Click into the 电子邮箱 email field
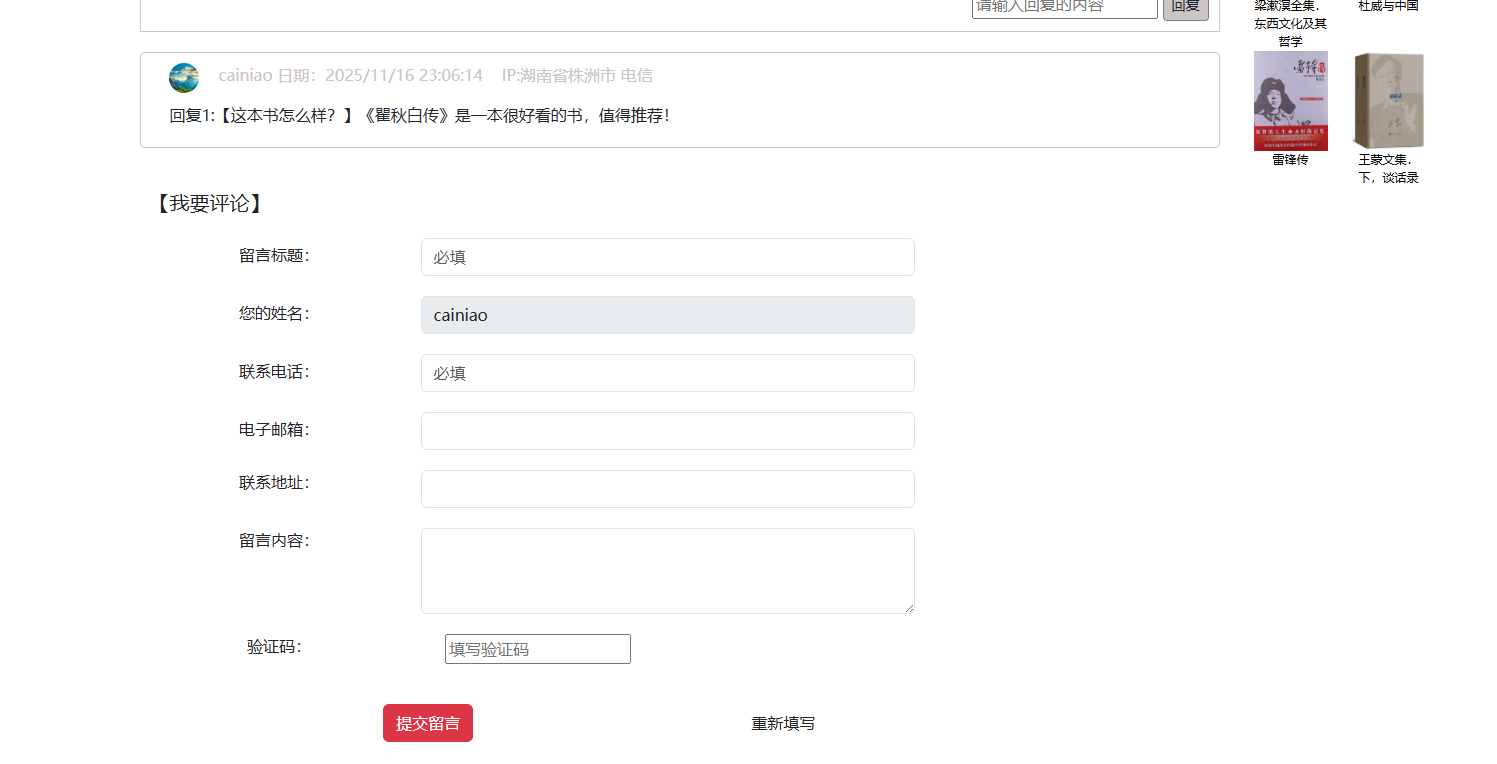This screenshot has height=764, width=1497. [x=667, y=431]
